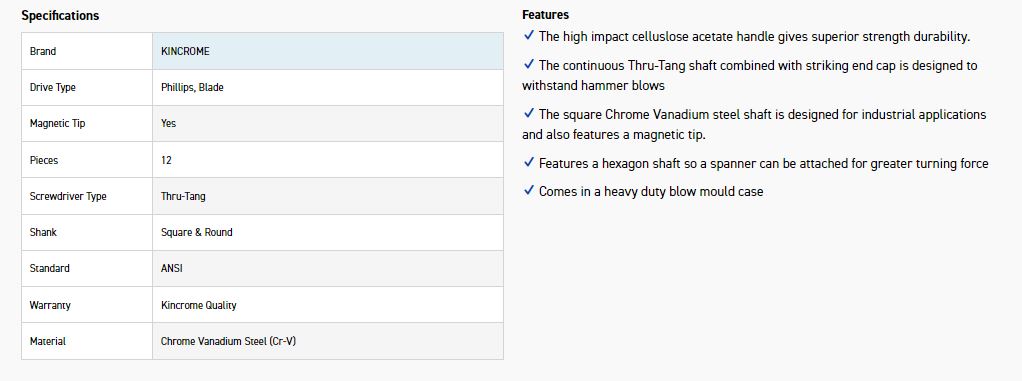
Task: Click the ANSI standard value
Action: (x=171, y=268)
